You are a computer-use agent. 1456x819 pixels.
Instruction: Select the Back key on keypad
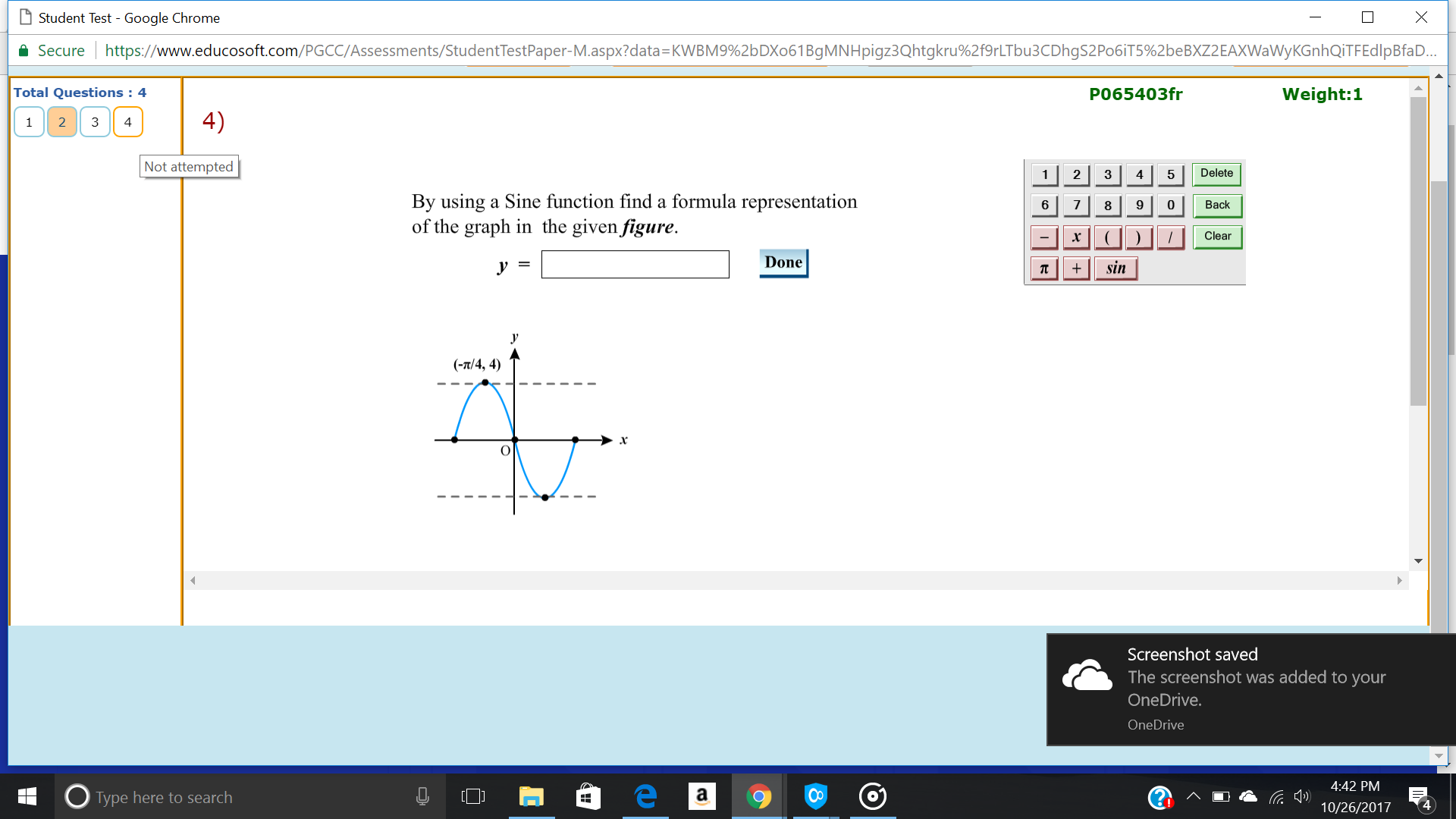coord(1217,204)
